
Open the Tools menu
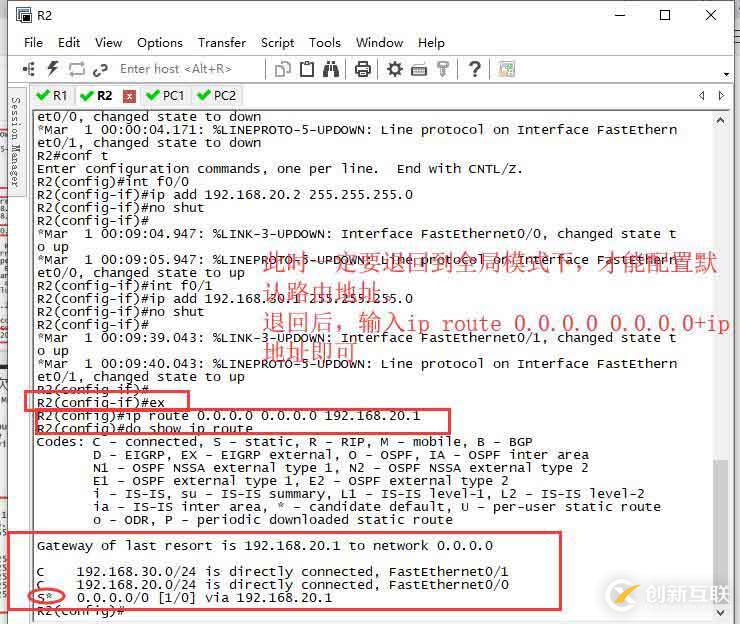point(325,42)
